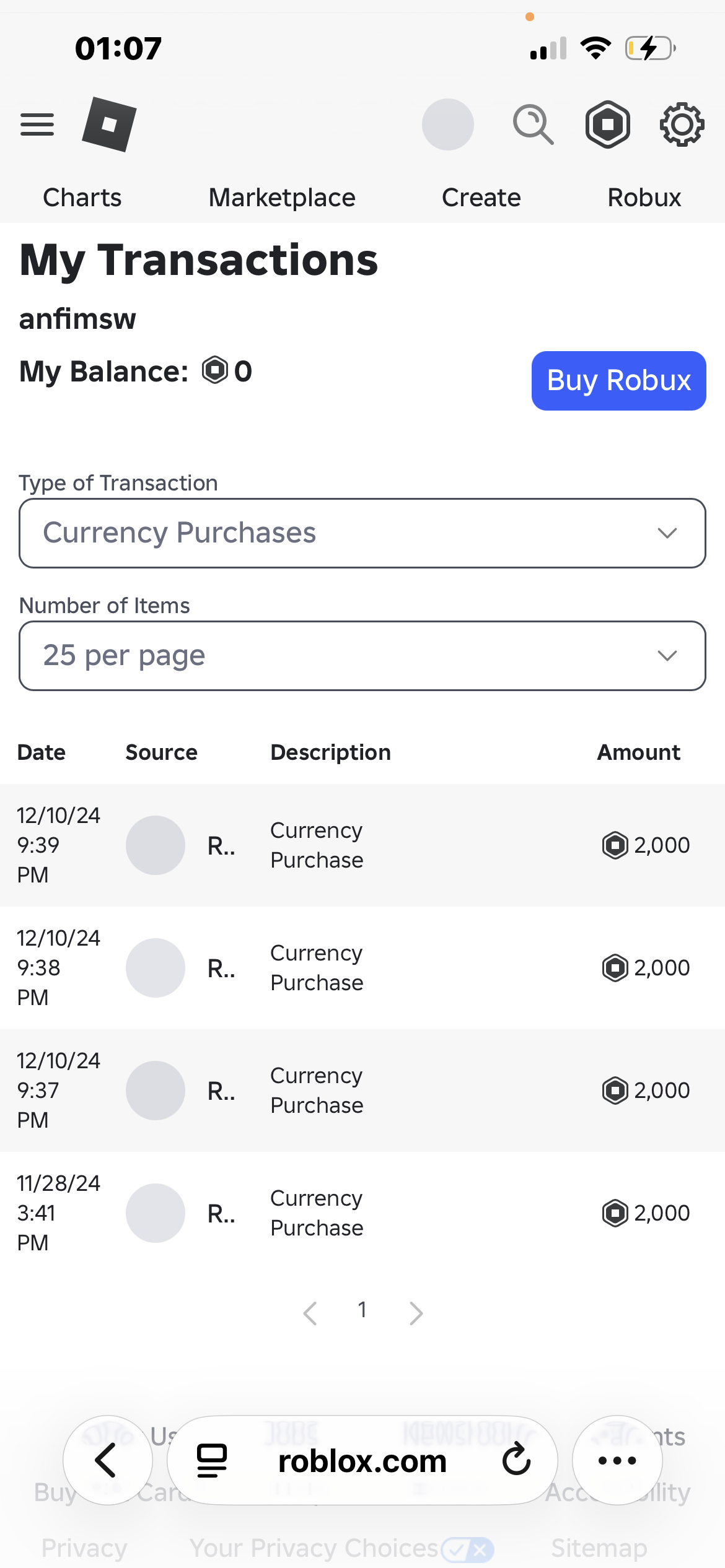Image resolution: width=725 pixels, height=1568 pixels.
Task: Tap the page number 1 indicator
Action: 362,1310
